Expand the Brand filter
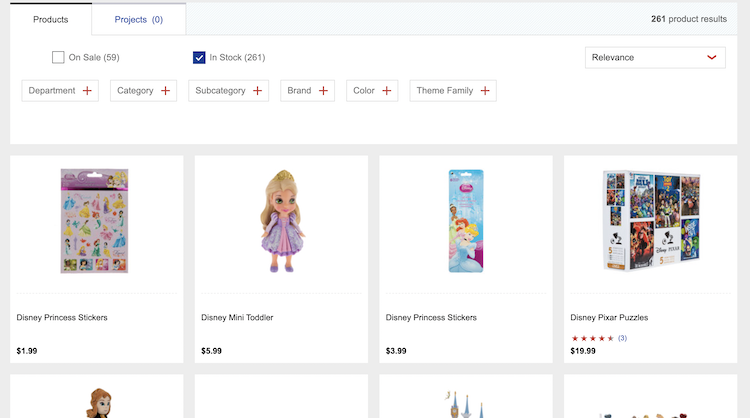The height and width of the screenshot is (418, 750). pyautogui.click(x=308, y=90)
